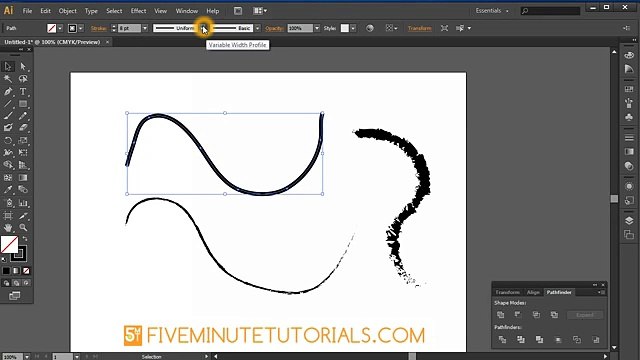Set paint mode to None
The width and height of the screenshot is (640, 360).
(x=26, y=271)
